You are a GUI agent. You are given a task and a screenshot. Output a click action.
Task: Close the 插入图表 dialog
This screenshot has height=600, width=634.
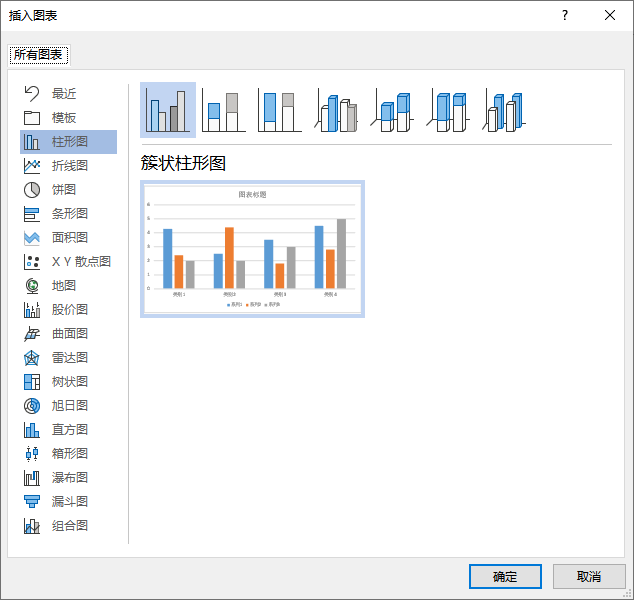[610, 15]
